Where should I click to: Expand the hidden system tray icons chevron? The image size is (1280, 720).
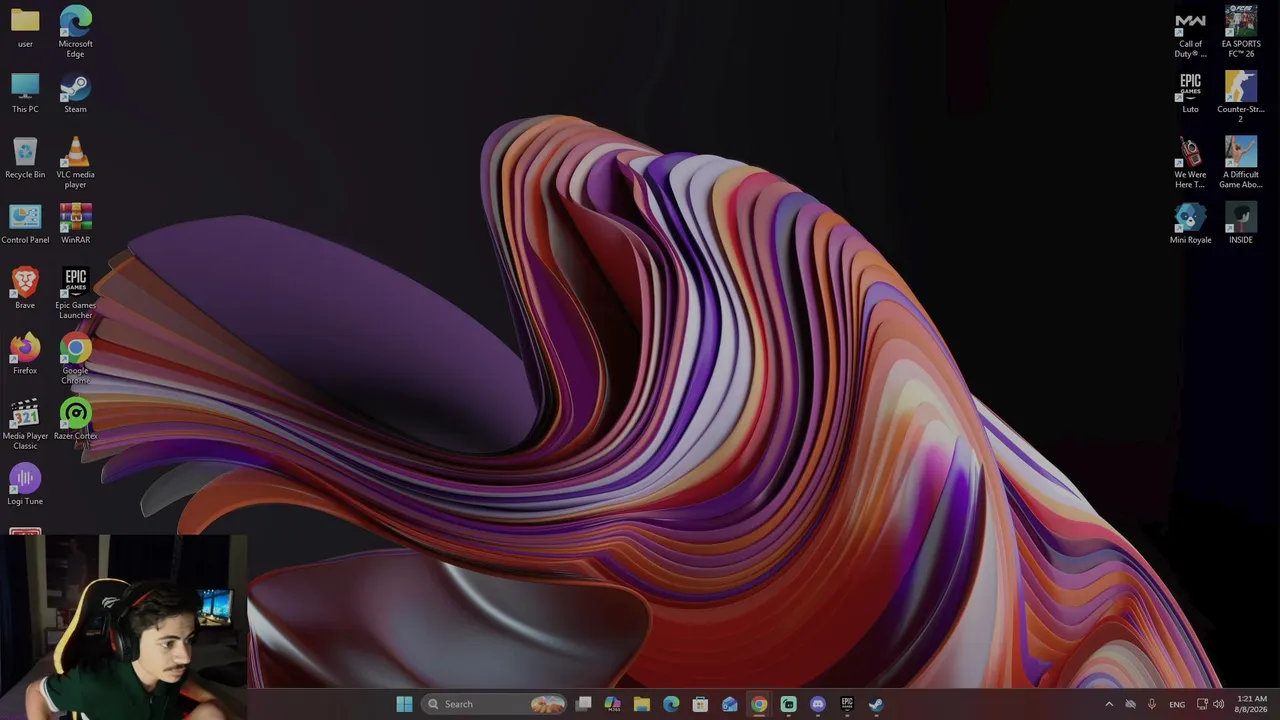point(1108,704)
